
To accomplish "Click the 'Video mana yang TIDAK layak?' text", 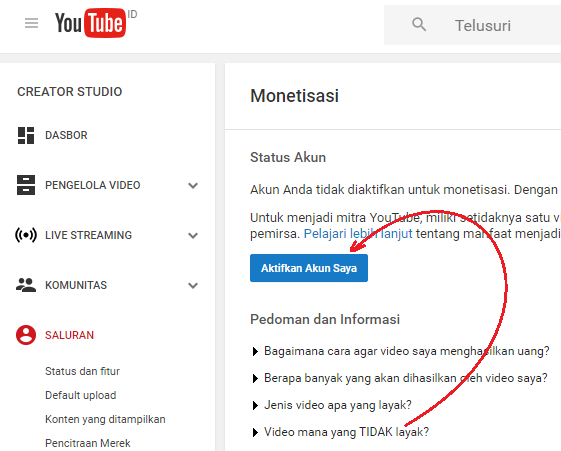I will click(x=346, y=432).
